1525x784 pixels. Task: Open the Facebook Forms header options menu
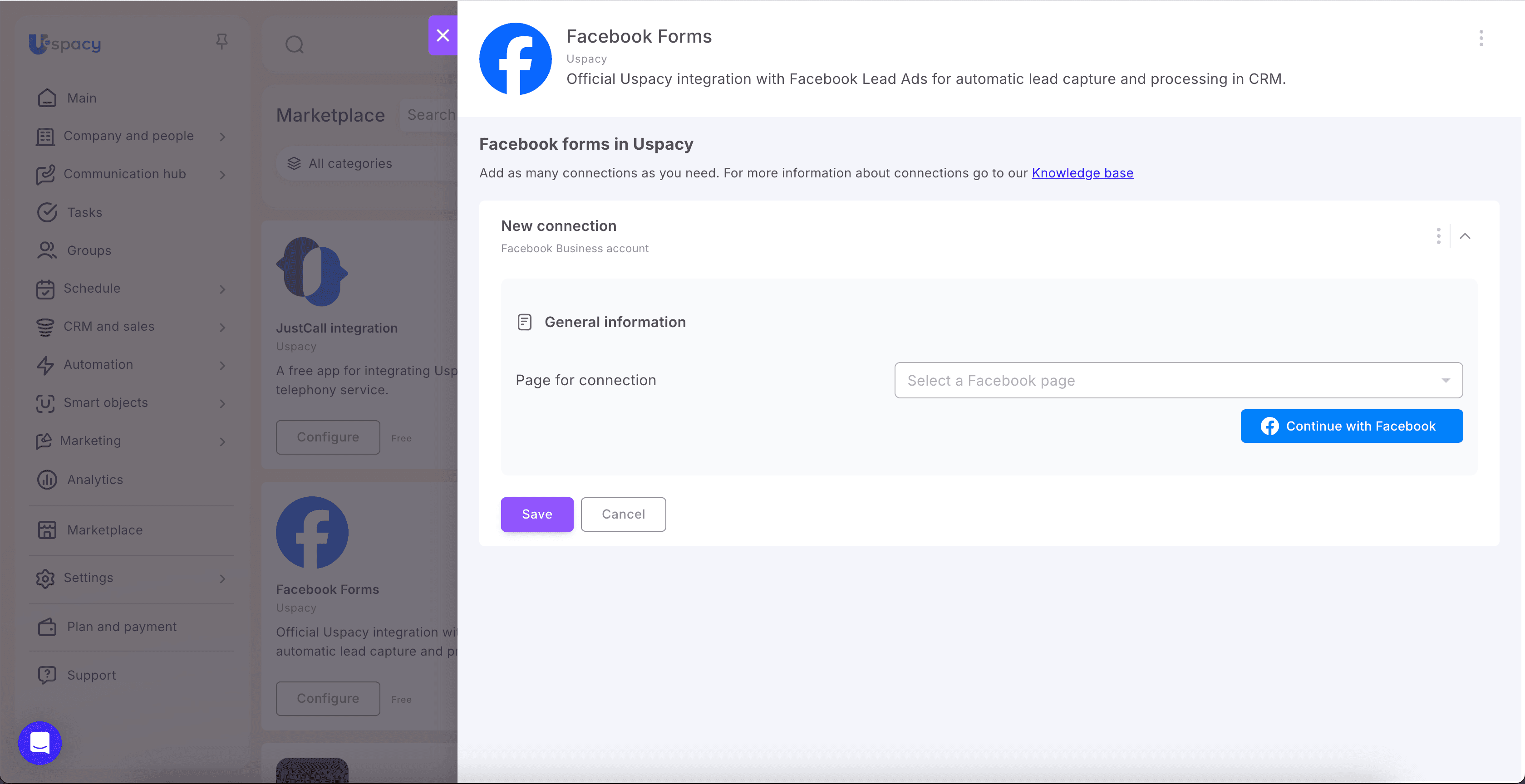point(1481,39)
